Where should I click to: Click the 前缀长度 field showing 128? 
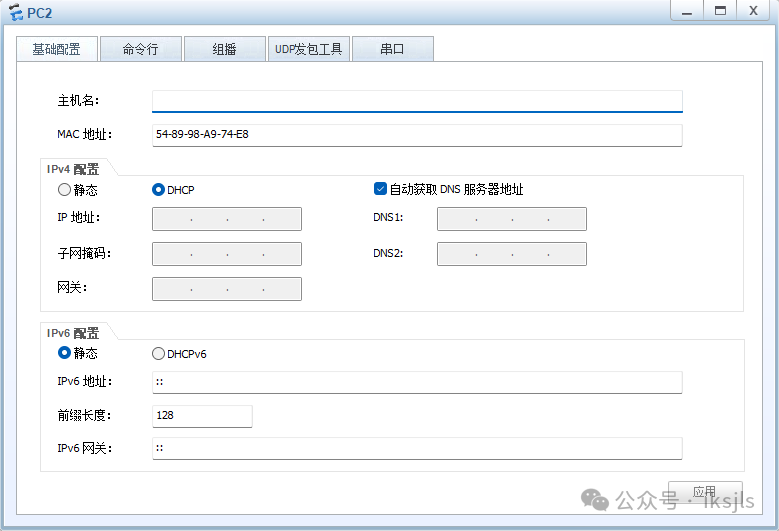pyautogui.click(x=202, y=416)
